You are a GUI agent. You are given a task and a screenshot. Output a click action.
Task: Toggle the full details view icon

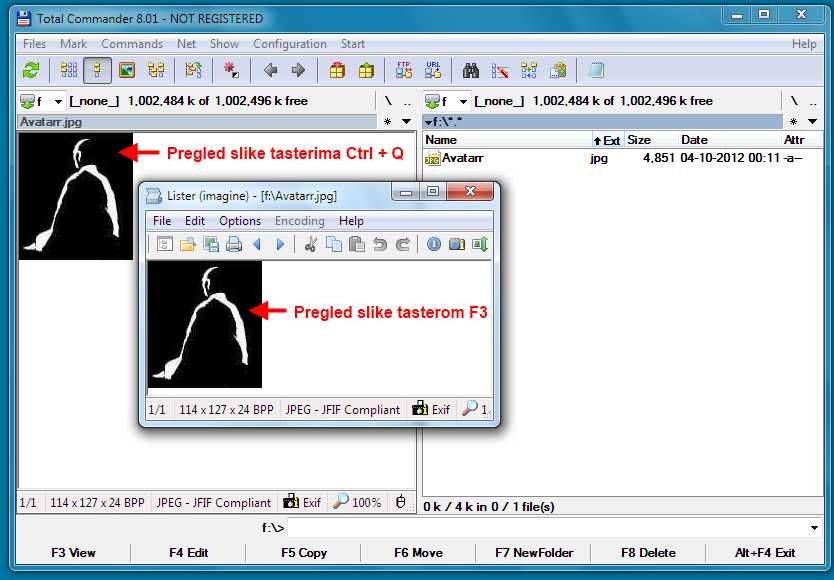[x=97, y=70]
